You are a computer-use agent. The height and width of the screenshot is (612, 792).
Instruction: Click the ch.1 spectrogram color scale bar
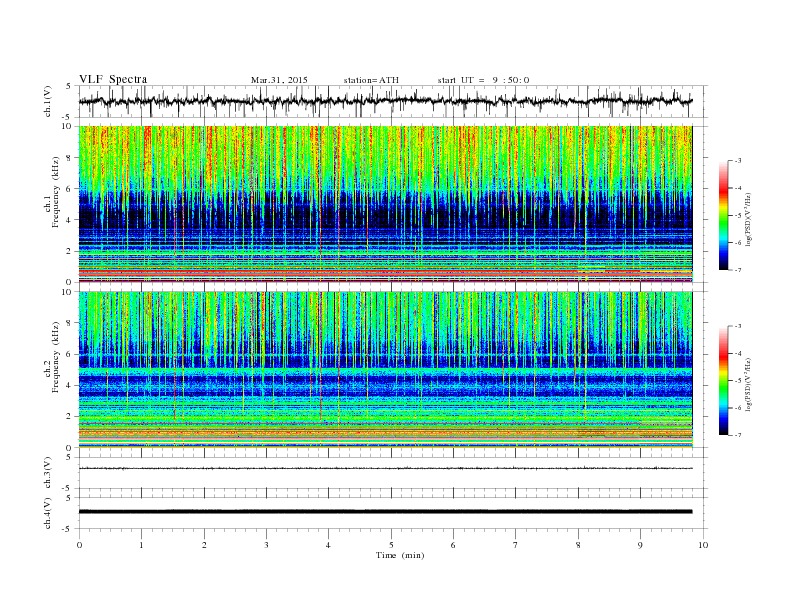[723, 216]
